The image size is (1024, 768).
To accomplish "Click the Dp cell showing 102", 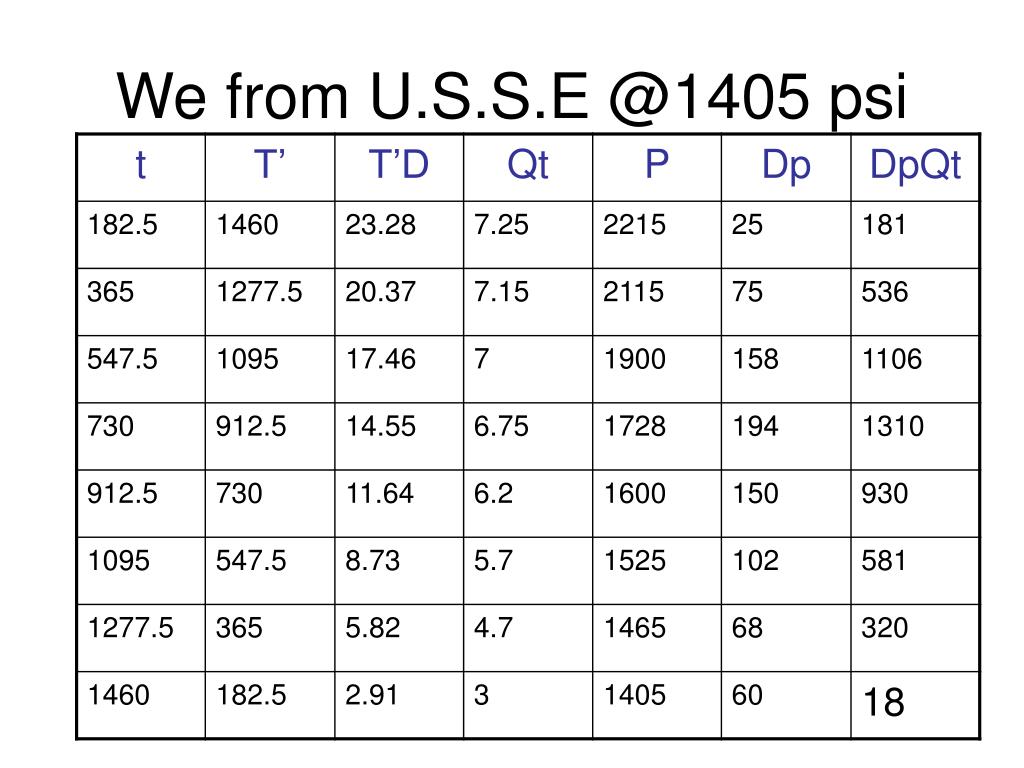I will coord(786,571).
